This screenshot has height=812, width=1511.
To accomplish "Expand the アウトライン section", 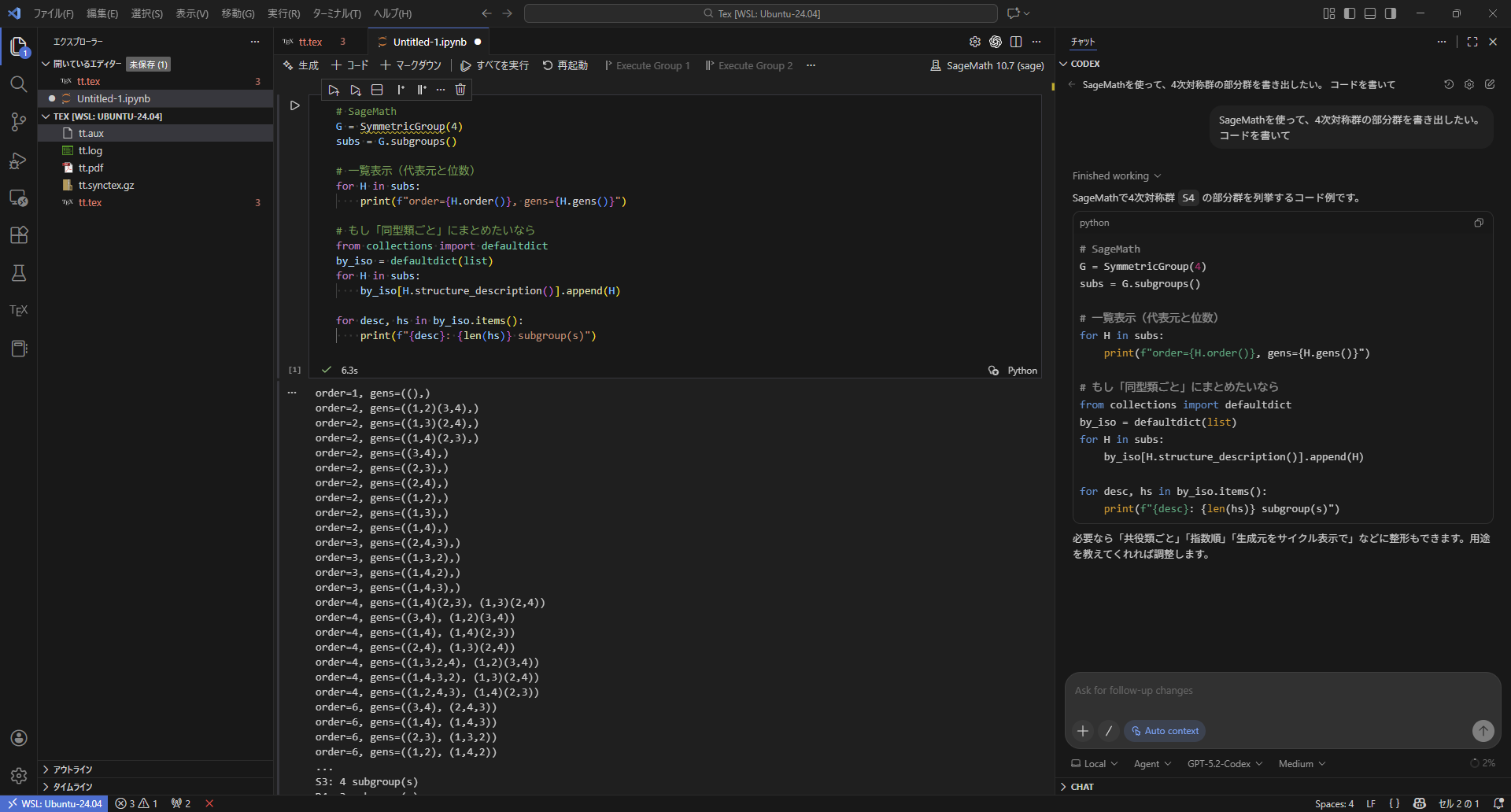I will [72, 770].
